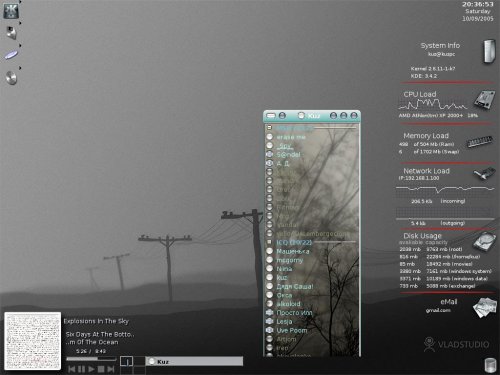Pause the playing track
Image resolution: width=500 pixels, height=375 pixels.
click(82, 369)
